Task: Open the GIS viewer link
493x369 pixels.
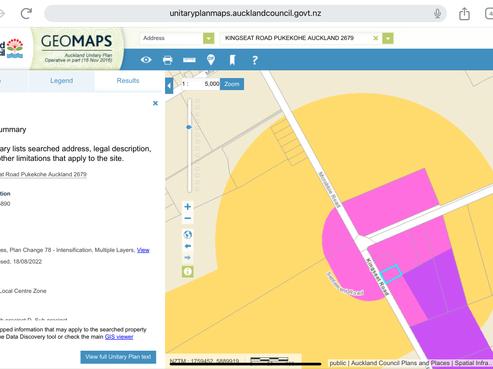Action: tap(119, 337)
